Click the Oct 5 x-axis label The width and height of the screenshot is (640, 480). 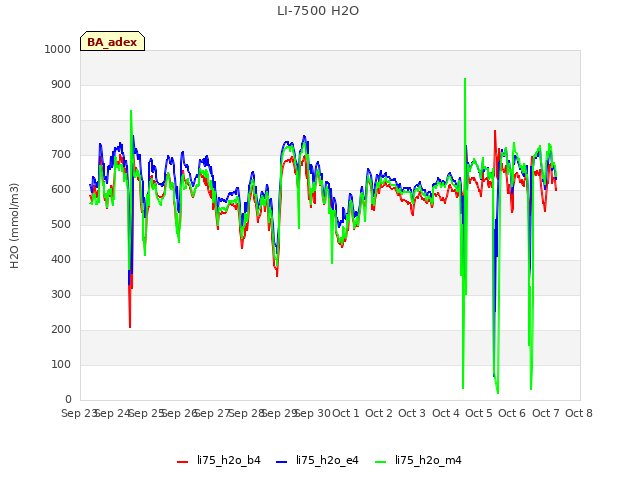(x=479, y=413)
